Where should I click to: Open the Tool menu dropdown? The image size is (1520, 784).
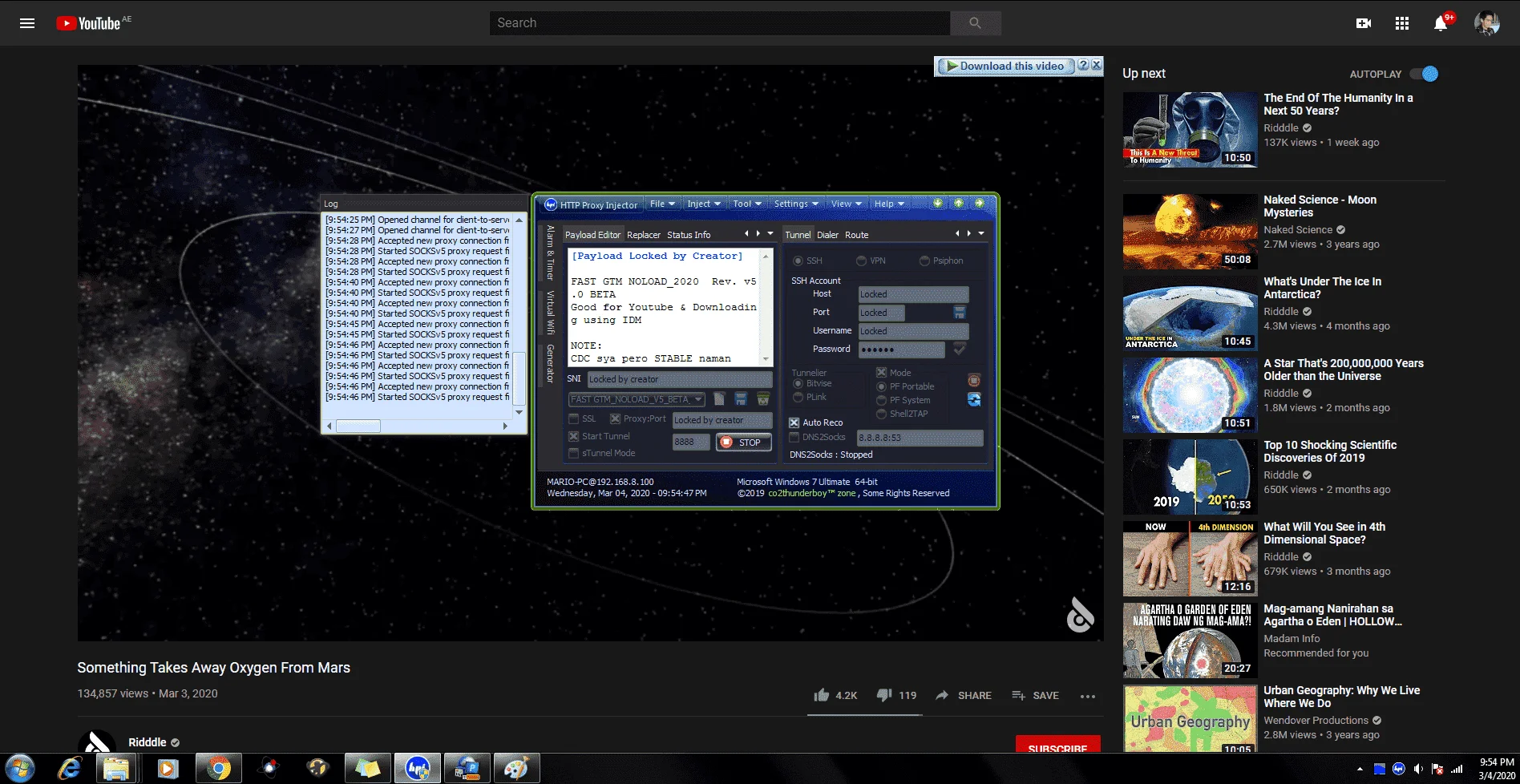coord(747,204)
